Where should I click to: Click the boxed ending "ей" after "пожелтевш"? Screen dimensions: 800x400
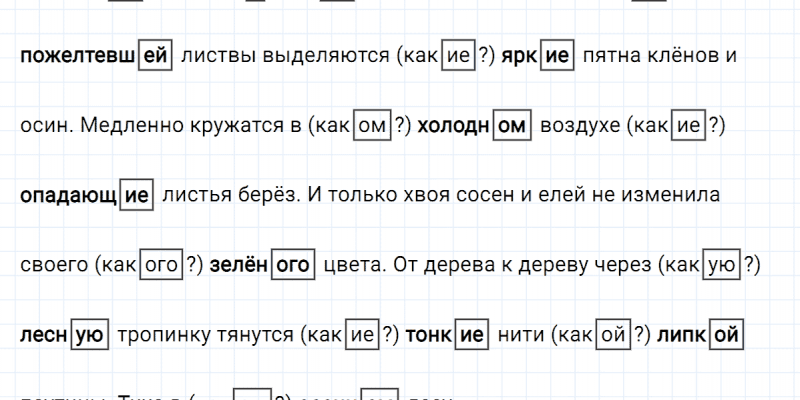coord(155,56)
